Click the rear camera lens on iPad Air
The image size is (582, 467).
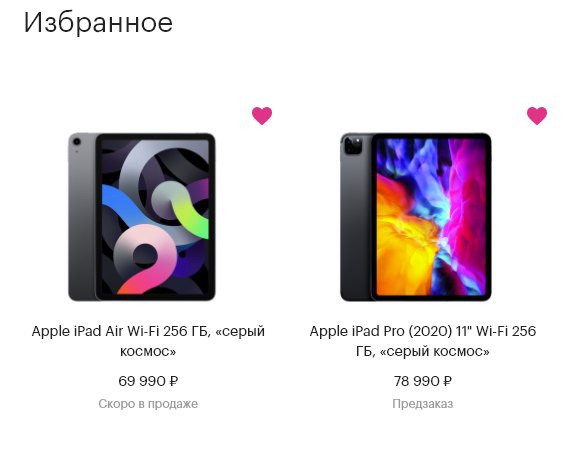77,141
